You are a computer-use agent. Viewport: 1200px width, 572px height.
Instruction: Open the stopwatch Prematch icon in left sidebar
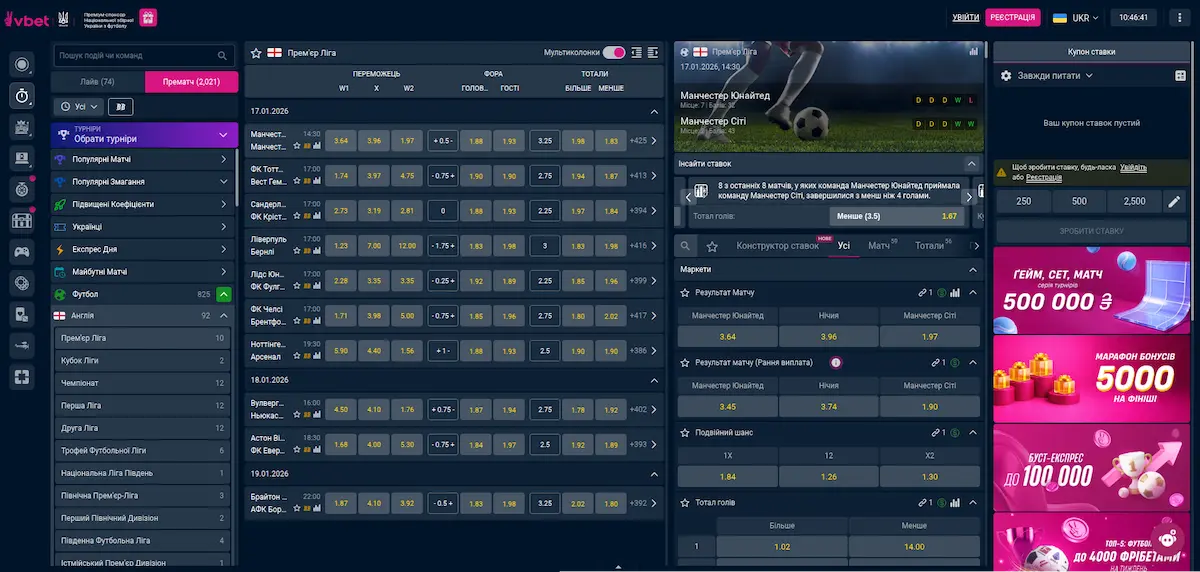pos(22,95)
